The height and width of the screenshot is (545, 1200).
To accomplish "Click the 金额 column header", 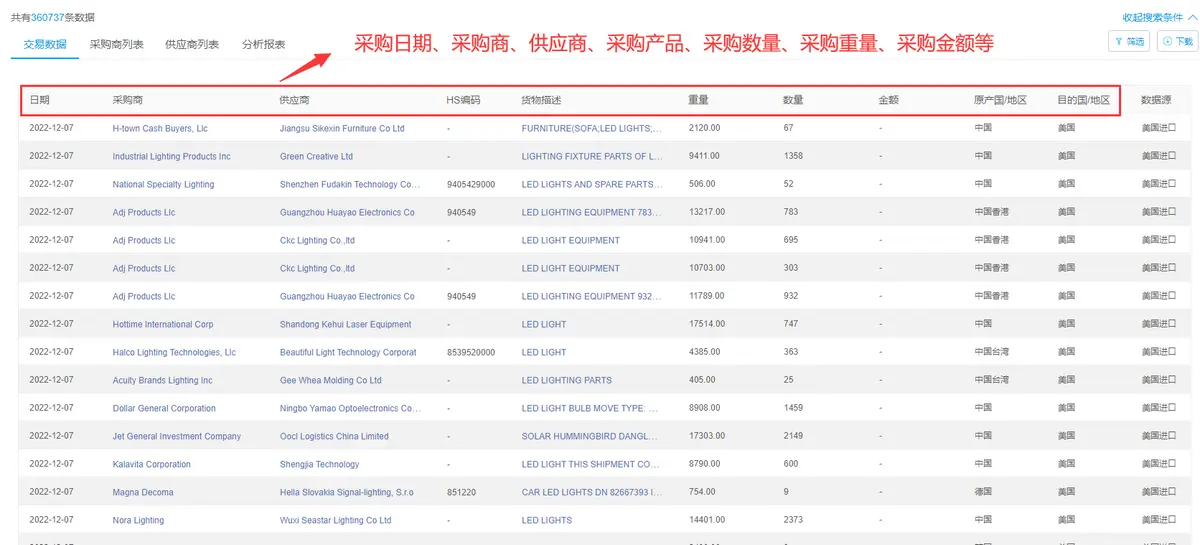I will (888, 100).
